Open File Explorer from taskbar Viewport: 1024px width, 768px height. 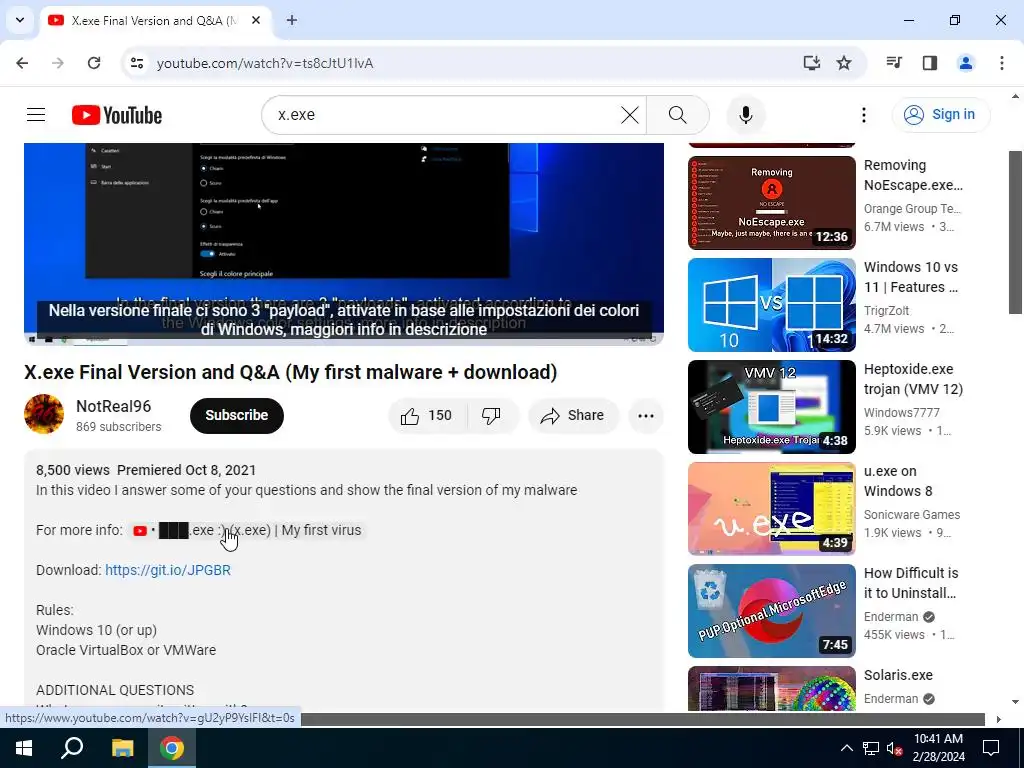click(x=122, y=748)
